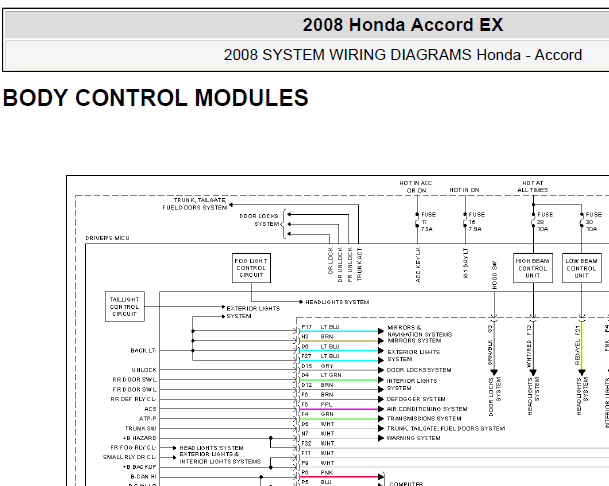Select the "F11" pin label

[306, 453]
